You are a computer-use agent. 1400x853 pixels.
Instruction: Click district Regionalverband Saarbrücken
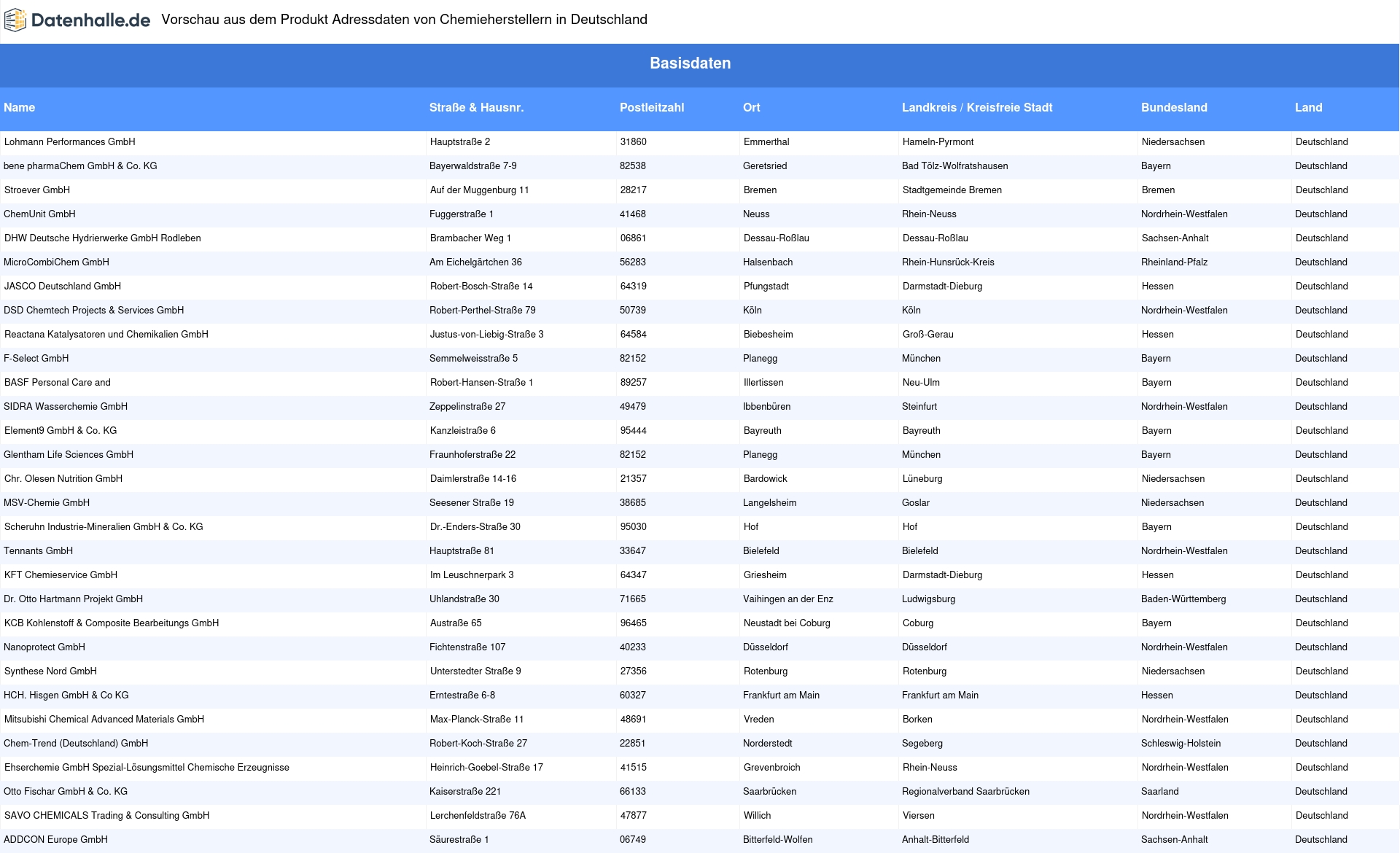coord(966,792)
